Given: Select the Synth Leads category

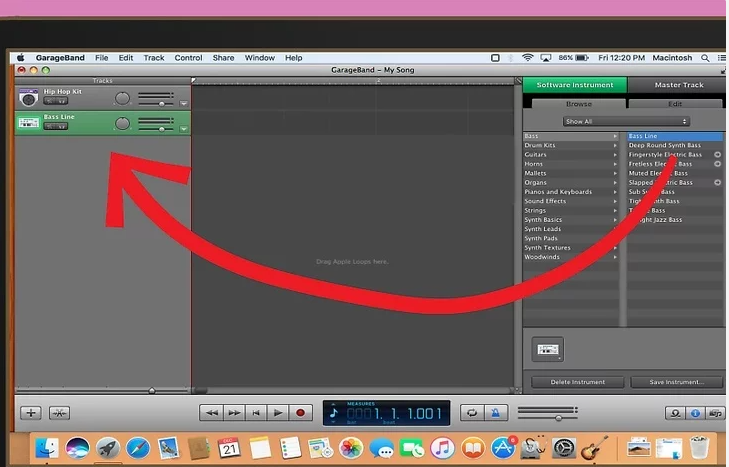Looking at the screenshot, I should (571, 229).
